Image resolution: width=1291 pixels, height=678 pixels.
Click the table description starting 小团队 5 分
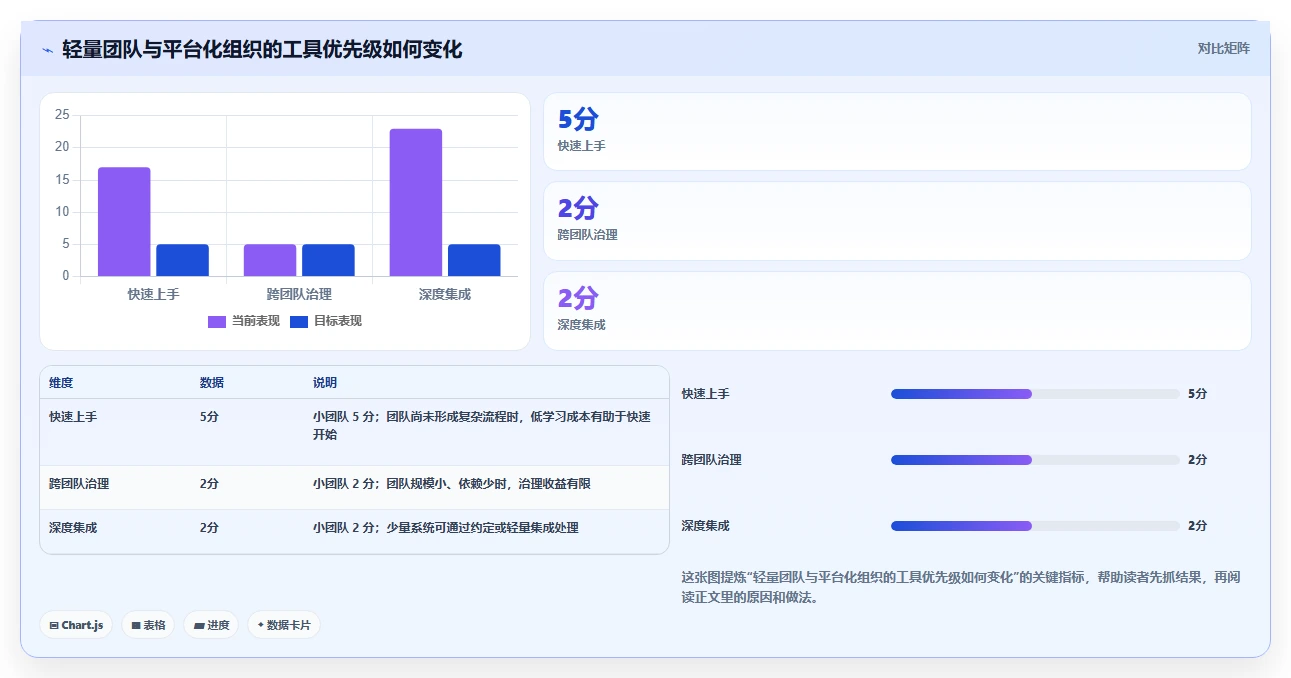(482, 426)
